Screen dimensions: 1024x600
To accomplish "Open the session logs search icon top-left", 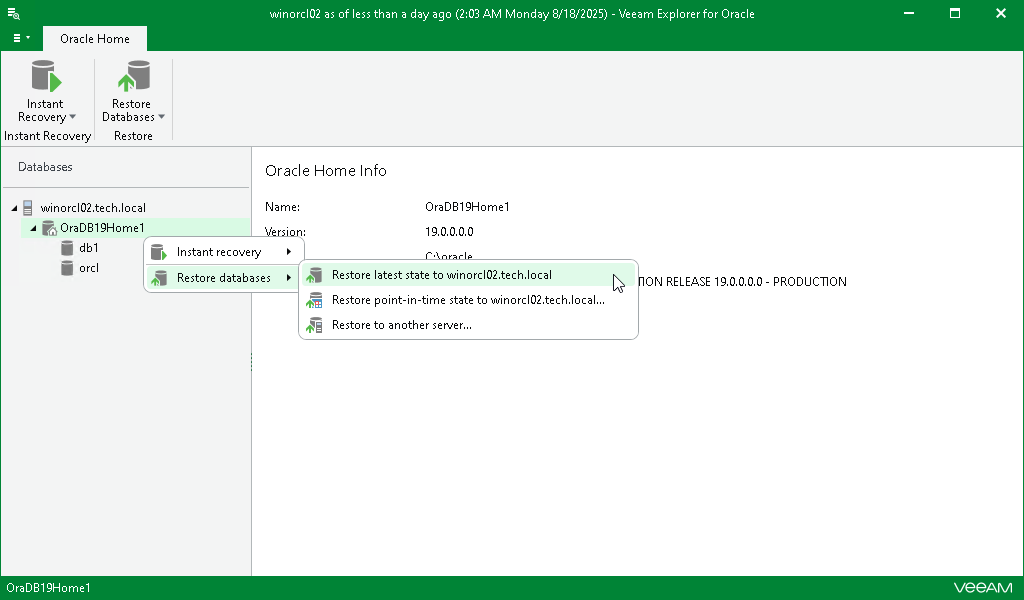I will coord(13,14).
